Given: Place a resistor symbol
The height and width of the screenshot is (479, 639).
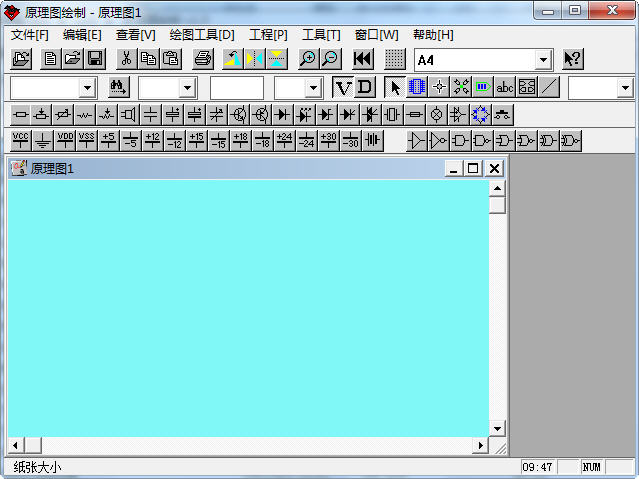Looking at the screenshot, I should 20,115.
